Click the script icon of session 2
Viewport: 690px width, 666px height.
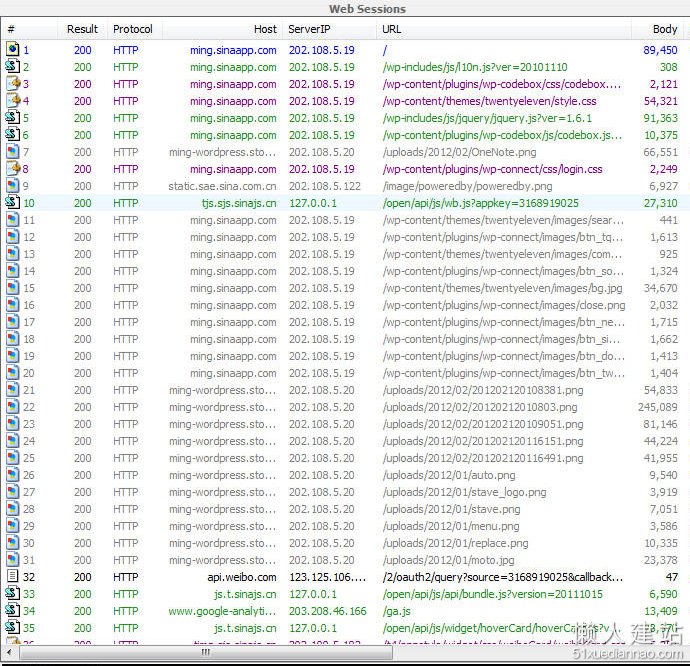click(x=13, y=66)
